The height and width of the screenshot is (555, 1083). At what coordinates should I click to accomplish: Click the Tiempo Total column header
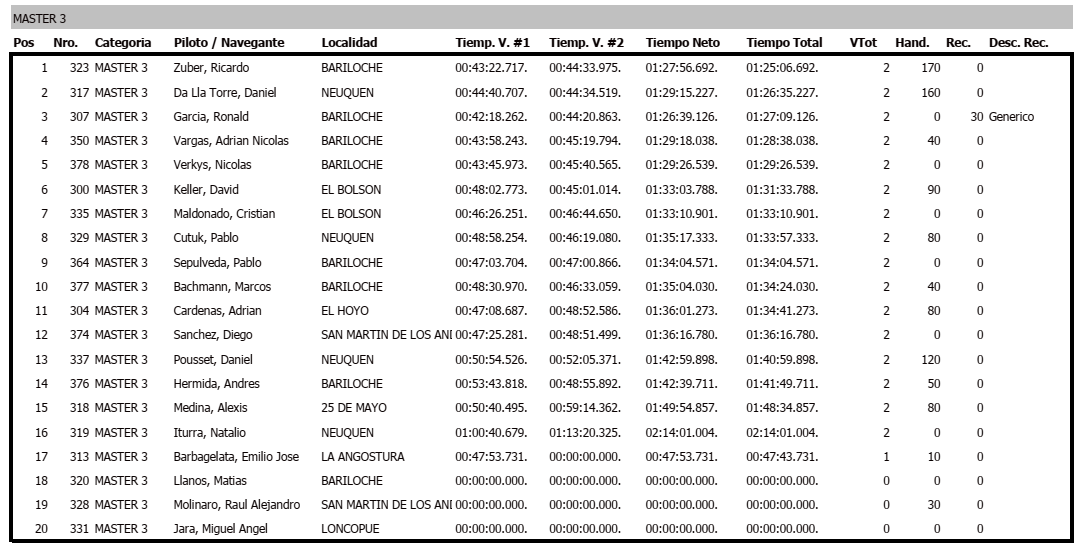(x=784, y=43)
